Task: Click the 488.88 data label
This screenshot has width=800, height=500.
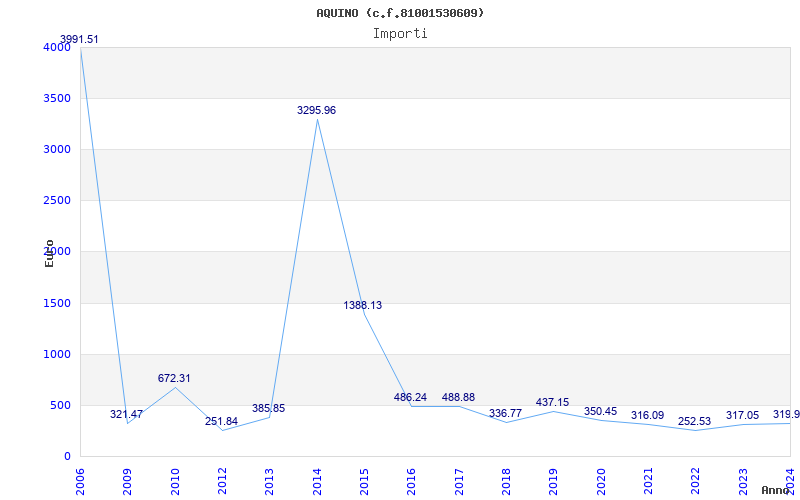Action: point(458,397)
